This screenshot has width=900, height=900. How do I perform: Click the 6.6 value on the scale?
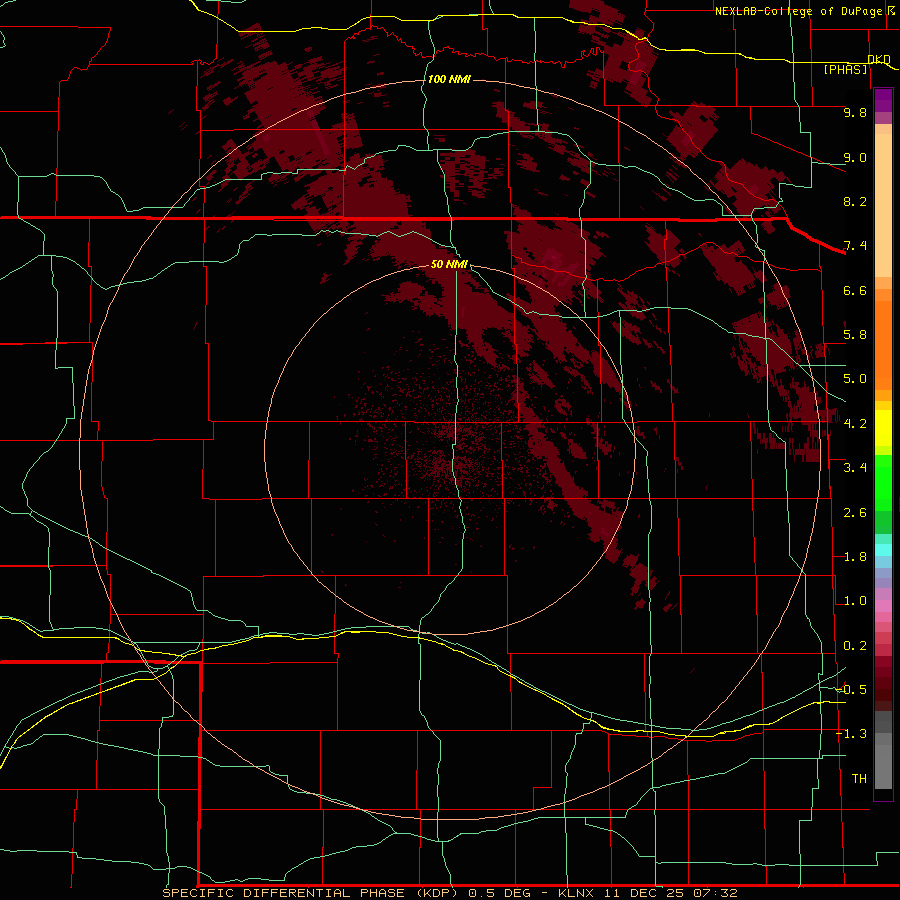[855, 290]
